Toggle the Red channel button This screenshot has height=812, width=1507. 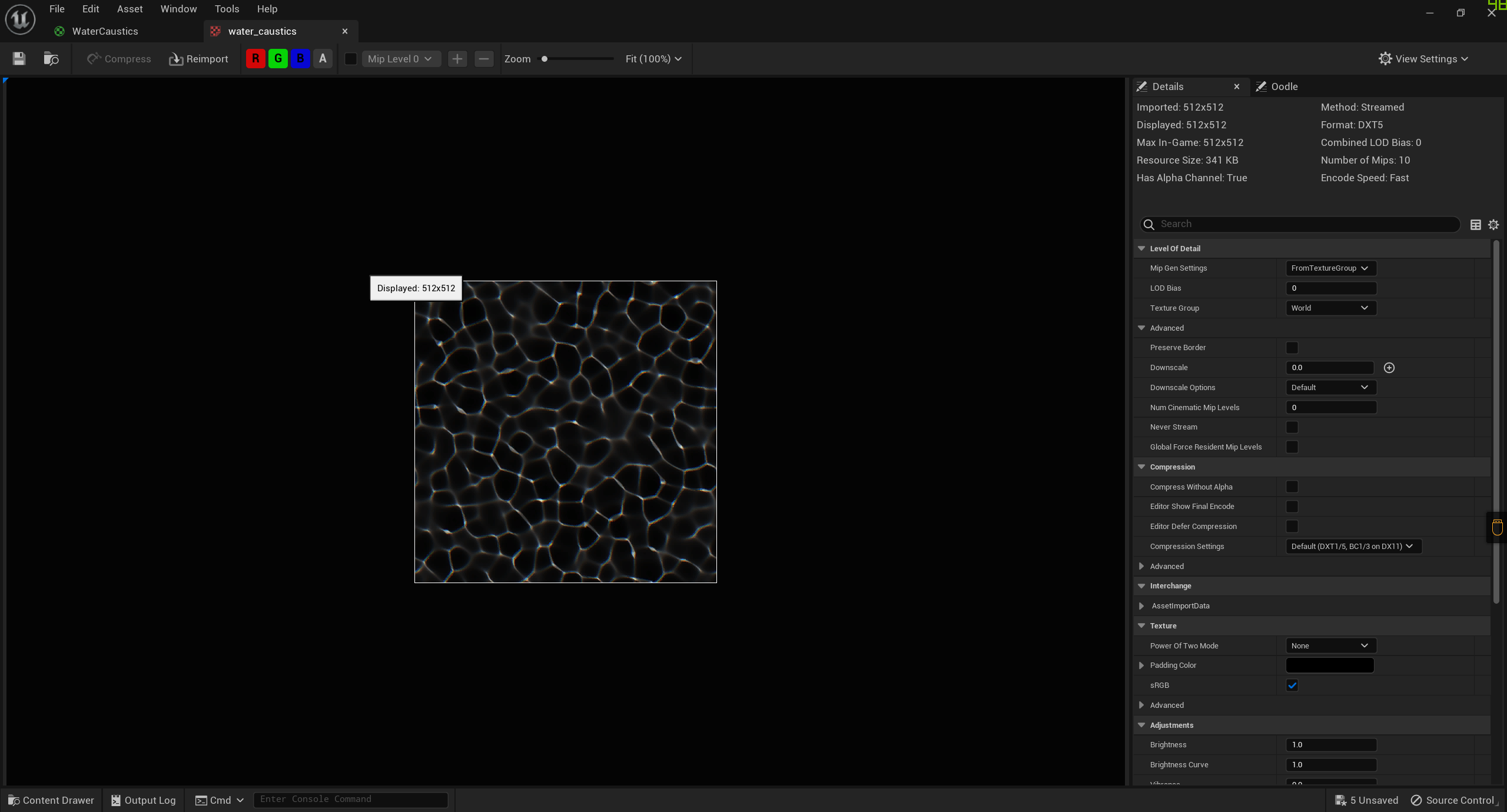(x=255, y=59)
